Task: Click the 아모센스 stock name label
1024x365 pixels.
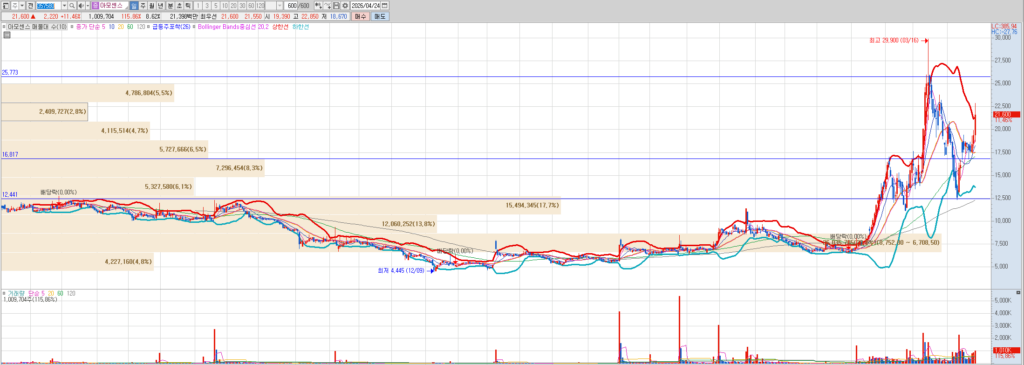Action: coord(111,5)
